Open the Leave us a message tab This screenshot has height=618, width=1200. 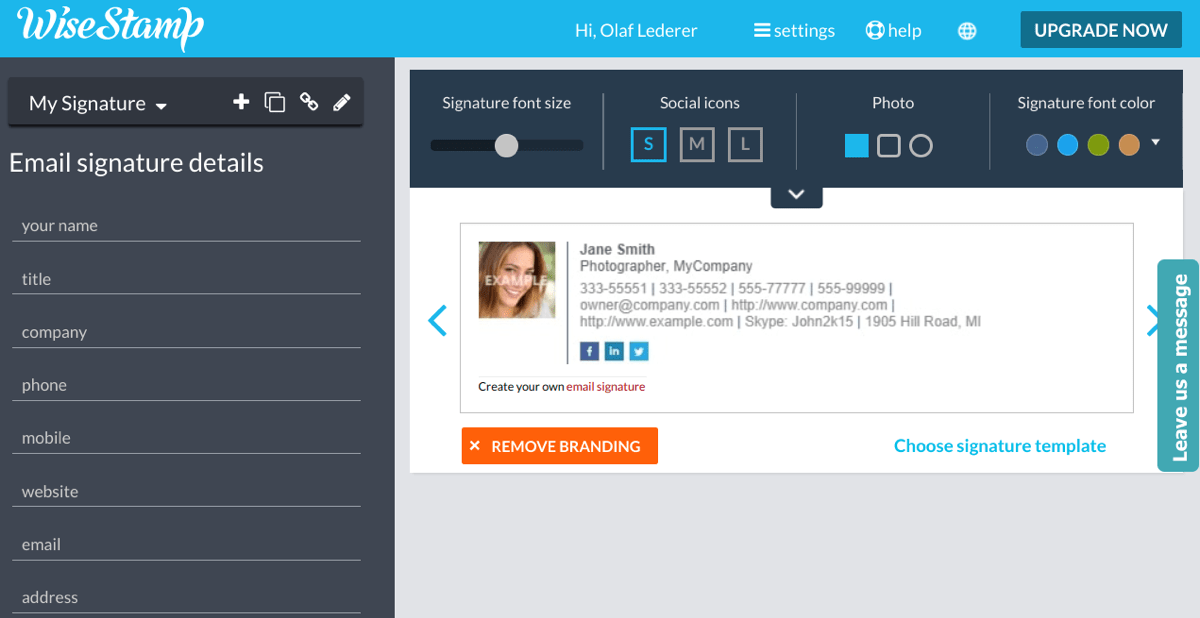click(x=1179, y=365)
